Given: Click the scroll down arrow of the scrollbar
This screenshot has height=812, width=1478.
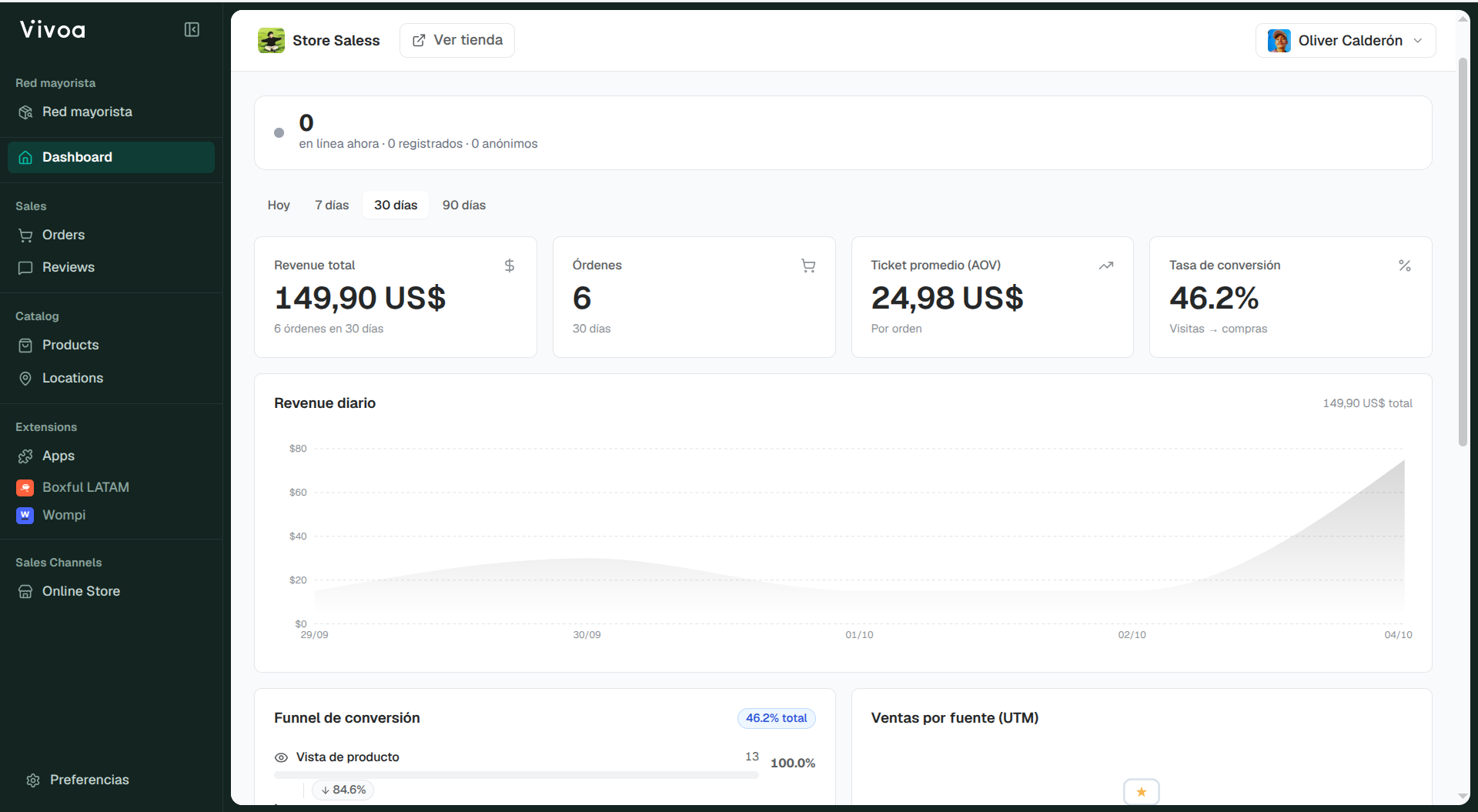Looking at the screenshot, I should click(x=1463, y=796).
